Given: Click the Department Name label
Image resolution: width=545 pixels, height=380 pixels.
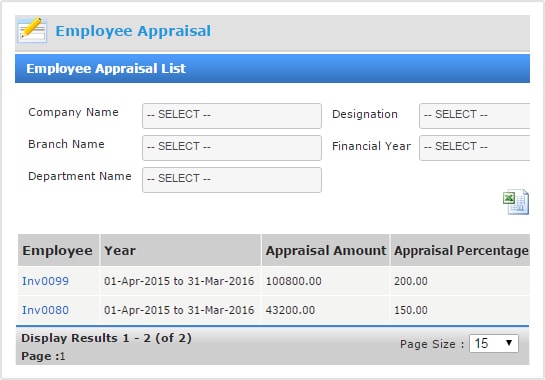Looking at the screenshot, I should [x=80, y=176].
